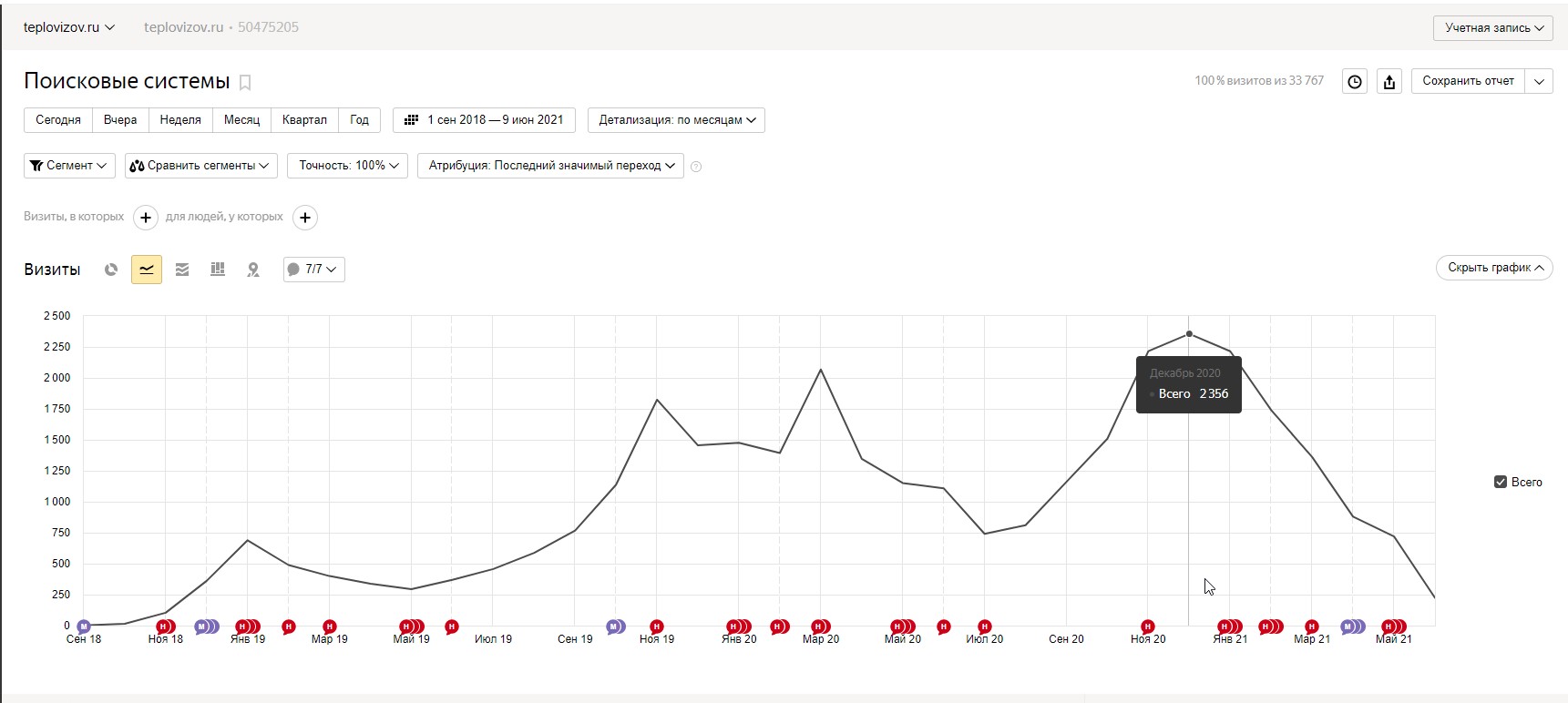The width and height of the screenshot is (1568, 703).
Task: Click the Сохранить отчет button
Action: pyautogui.click(x=1469, y=81)
